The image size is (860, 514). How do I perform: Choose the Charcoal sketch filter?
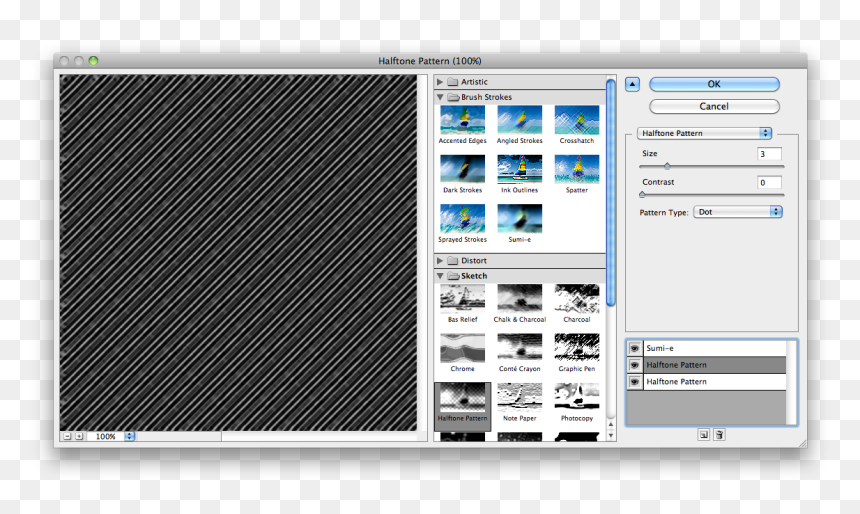[x=576, y=298]
